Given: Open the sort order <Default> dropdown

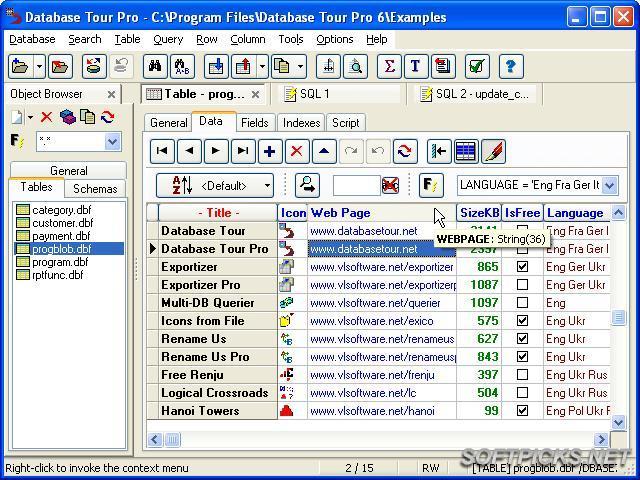Looking at the screenshot, I should click(215, 186).
